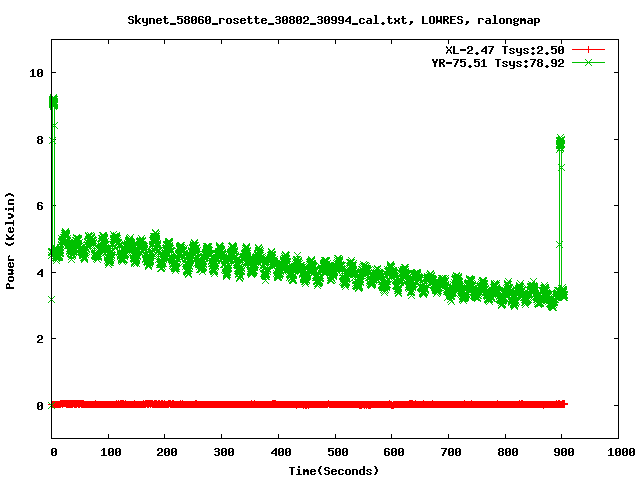Click y-axis tick label 8
The width and height of the screenshot is (640, 480).
click(x=40, y=140)
